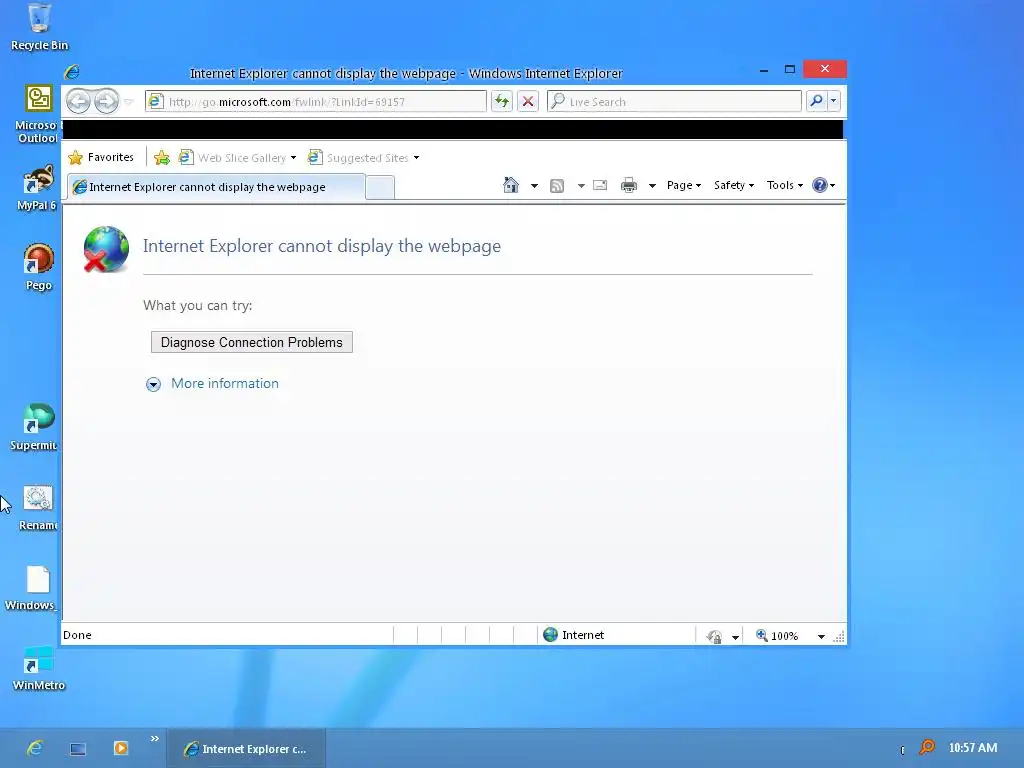The height and width of the screenshot is (768, 1024).
Task: Expand the Print options dropdown arrow
Action: pos(652,186)
